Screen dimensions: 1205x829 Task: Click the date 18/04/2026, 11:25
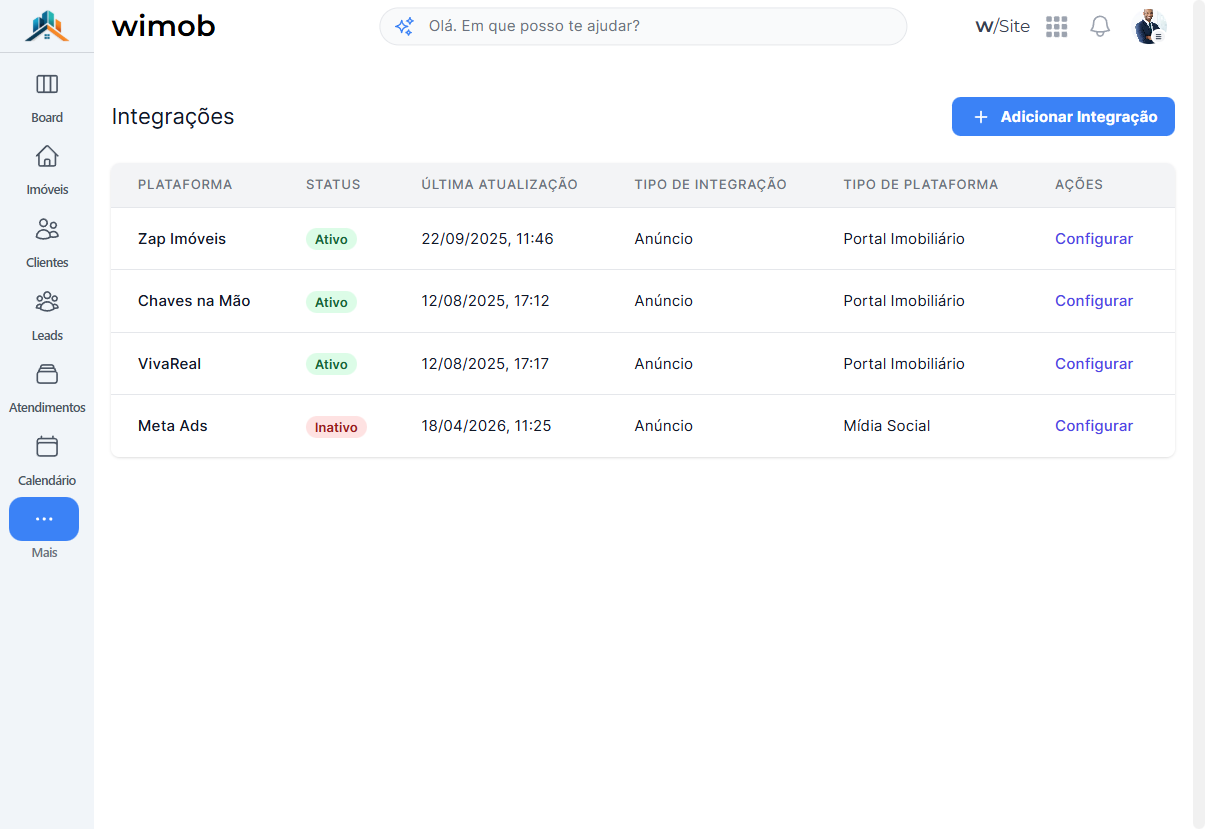(487, 426)
